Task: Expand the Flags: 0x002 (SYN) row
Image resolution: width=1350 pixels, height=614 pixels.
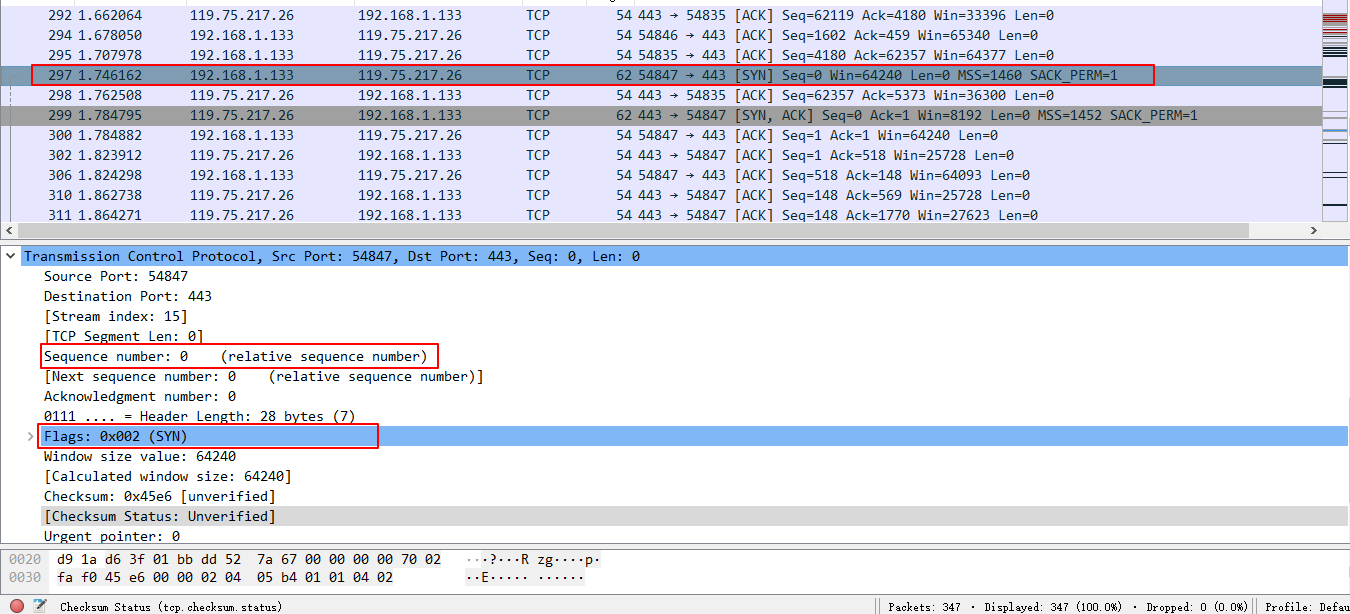Action: click(x=31, y=436)
